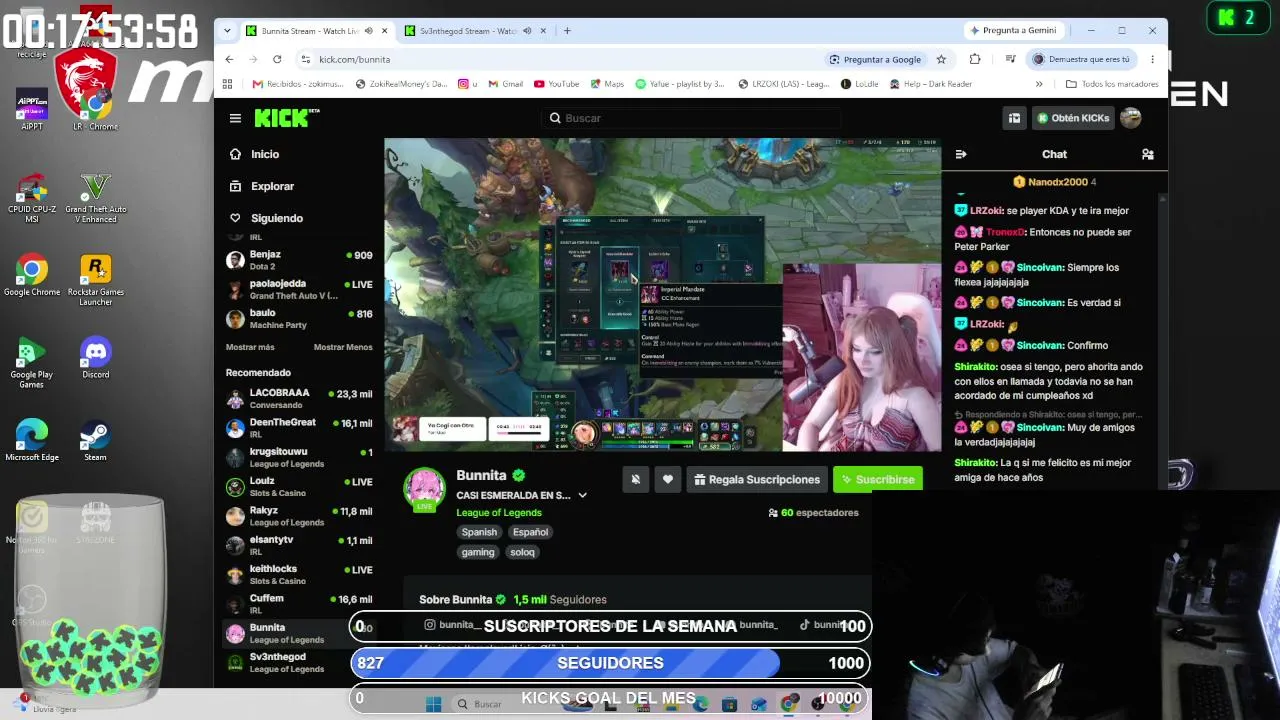
Task: Open the Gmail bookmark
Action: (506, 84)
